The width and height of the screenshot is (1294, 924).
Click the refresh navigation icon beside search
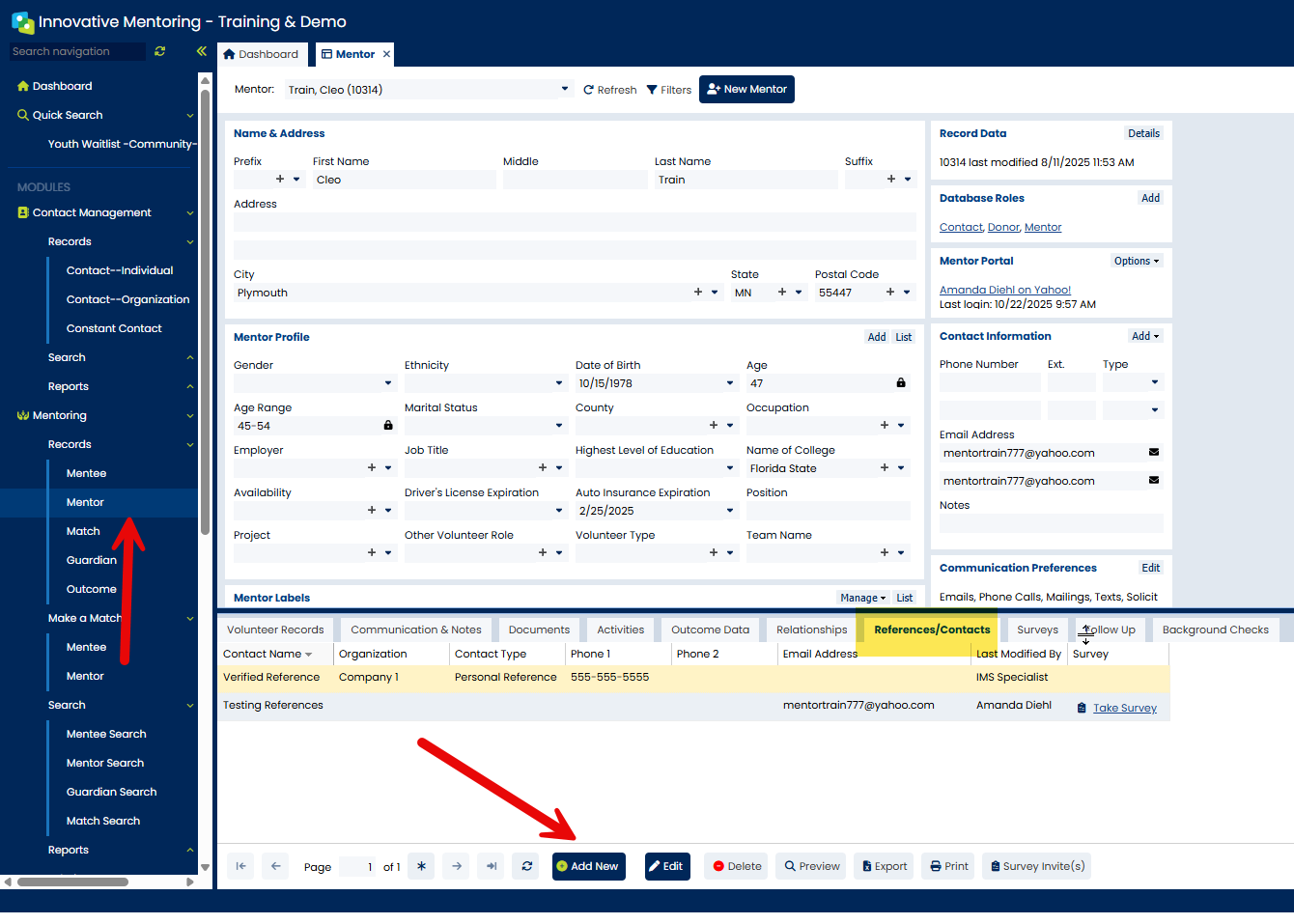click(160, 51)
